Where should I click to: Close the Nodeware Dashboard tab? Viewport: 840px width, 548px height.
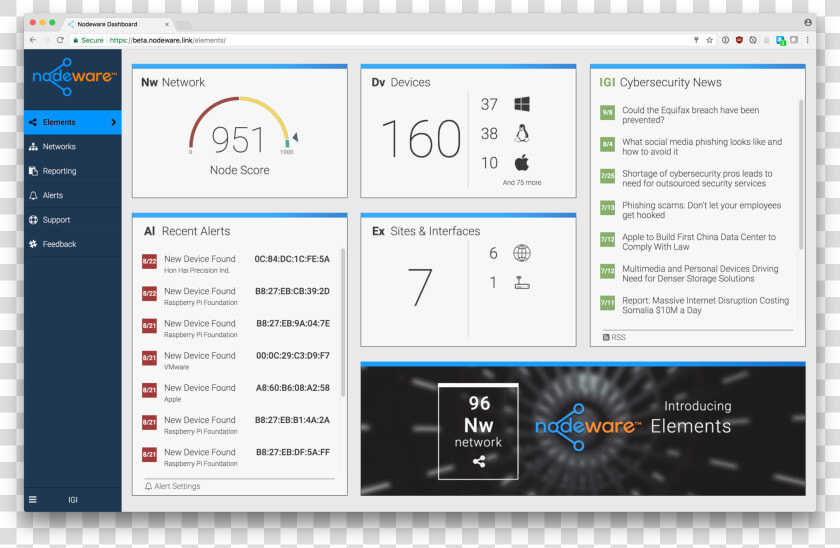click(167, 24)
